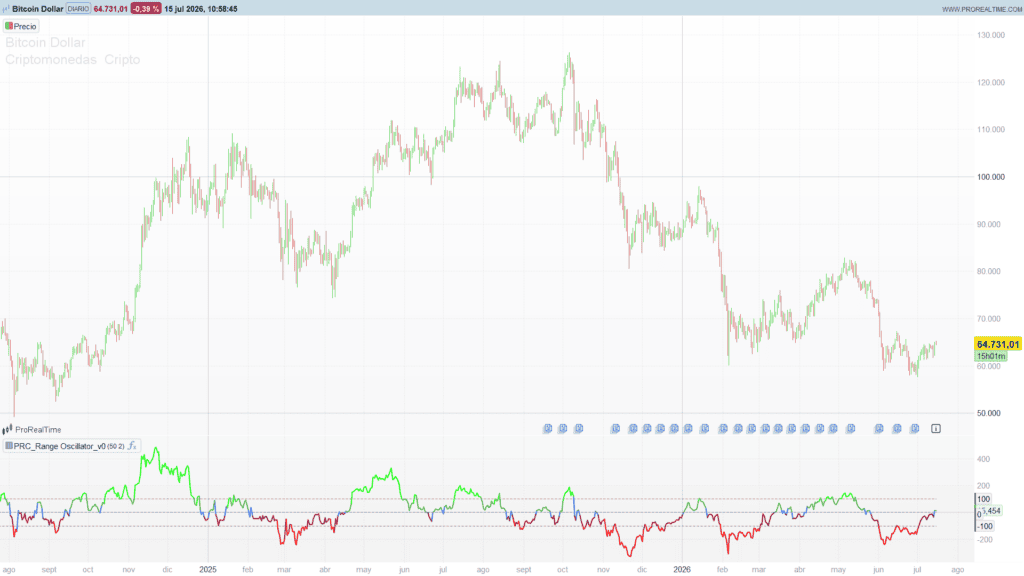Click the -0,39 % change badge
1024x576 pixels.
tap(145, 9)
